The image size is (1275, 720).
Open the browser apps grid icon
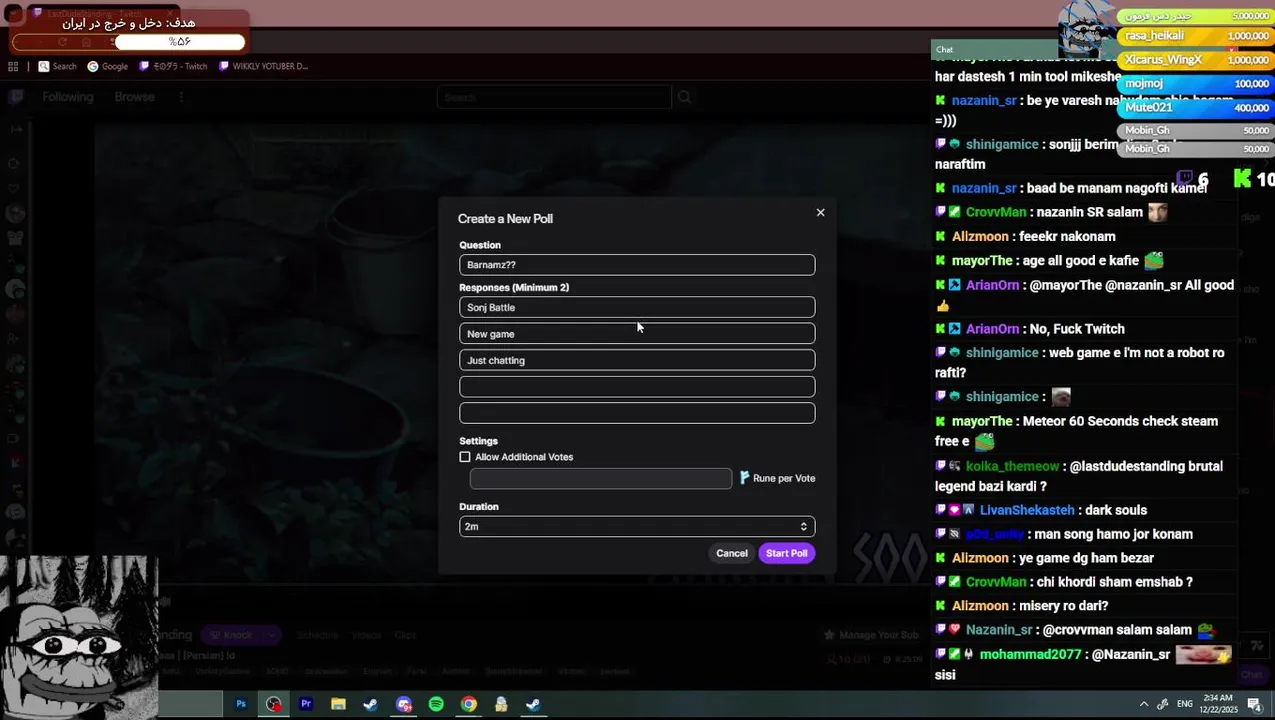click(x=13, y=66)
